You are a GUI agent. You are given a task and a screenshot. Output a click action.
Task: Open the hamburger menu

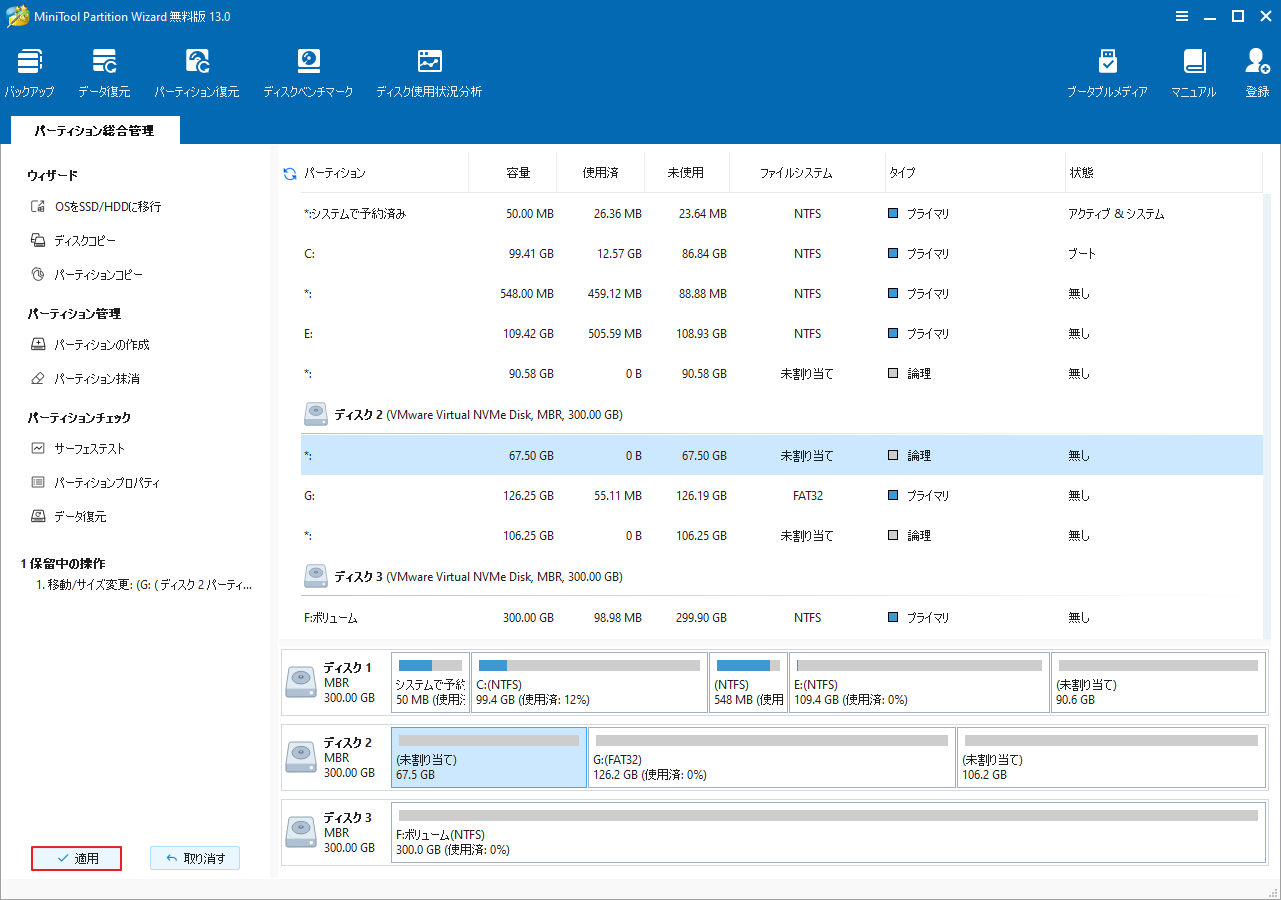pyautogui.click(x=1182, y=16)
